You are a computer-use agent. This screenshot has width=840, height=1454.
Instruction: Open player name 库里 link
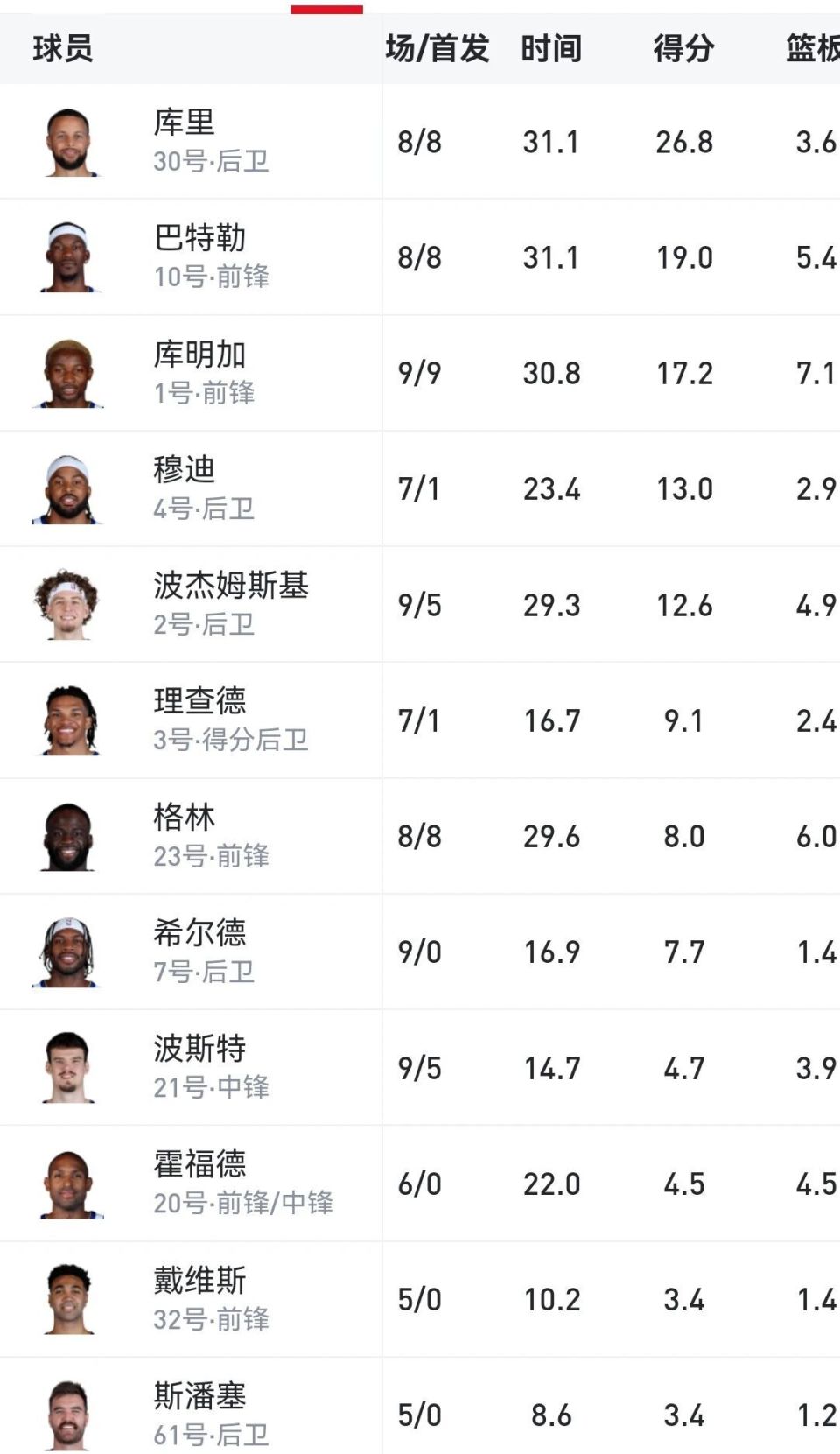click(185, 123)
